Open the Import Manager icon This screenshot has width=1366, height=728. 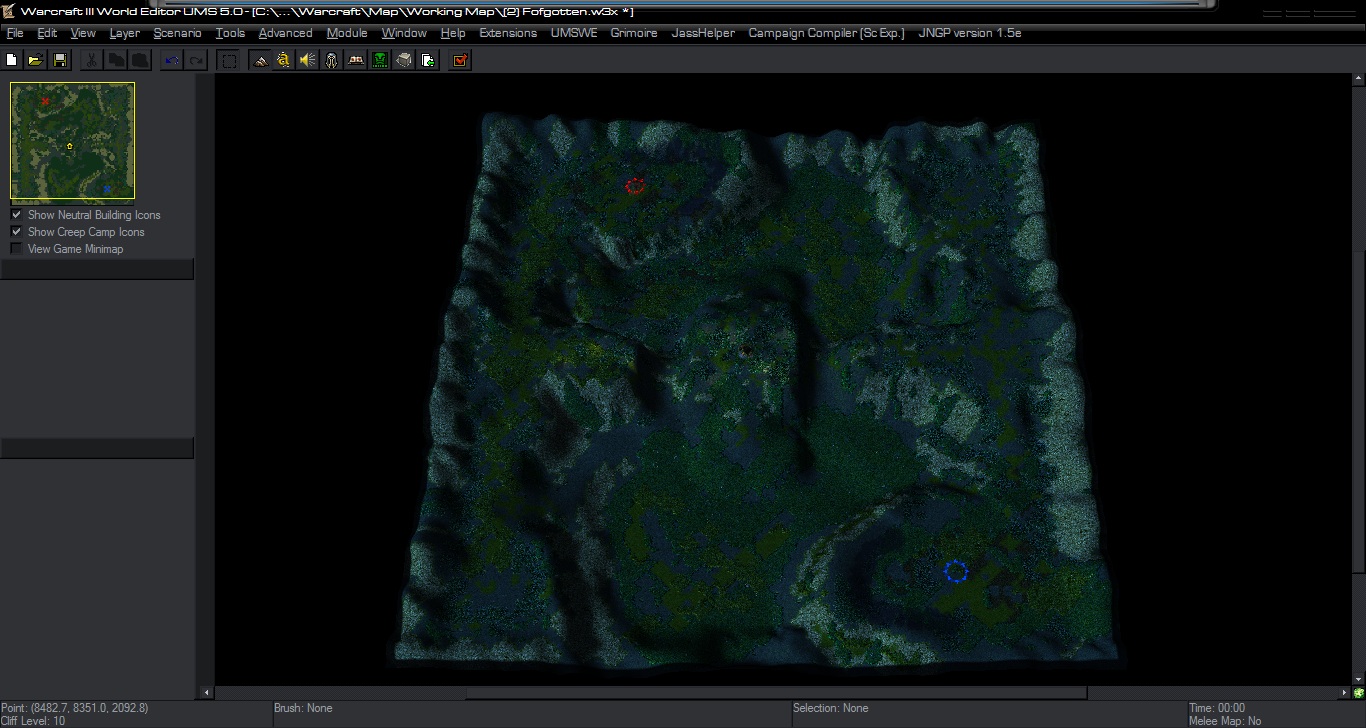[x=428, y=60]
